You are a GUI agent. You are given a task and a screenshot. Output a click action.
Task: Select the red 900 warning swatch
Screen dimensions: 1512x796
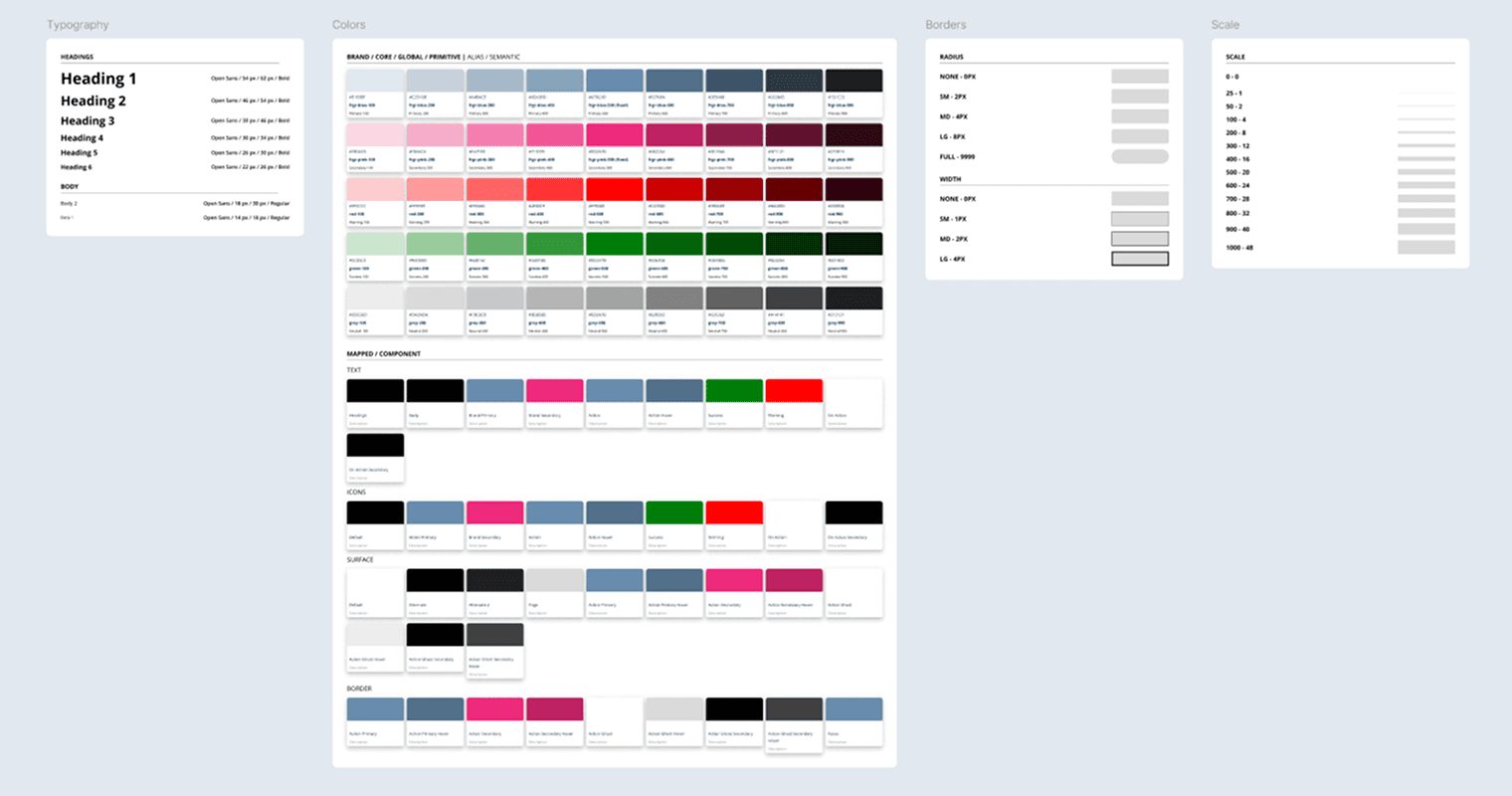pyautogui.click(x=852, y=202)
